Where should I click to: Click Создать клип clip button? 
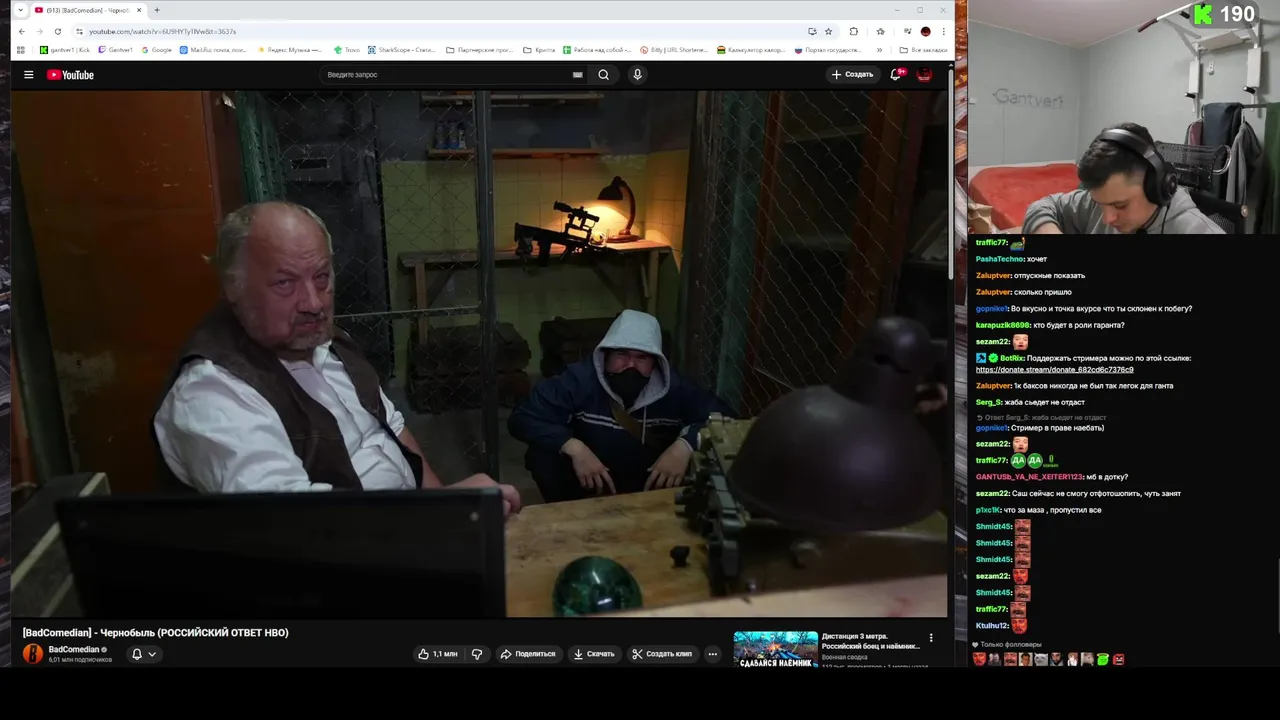[x=662, y=654]
